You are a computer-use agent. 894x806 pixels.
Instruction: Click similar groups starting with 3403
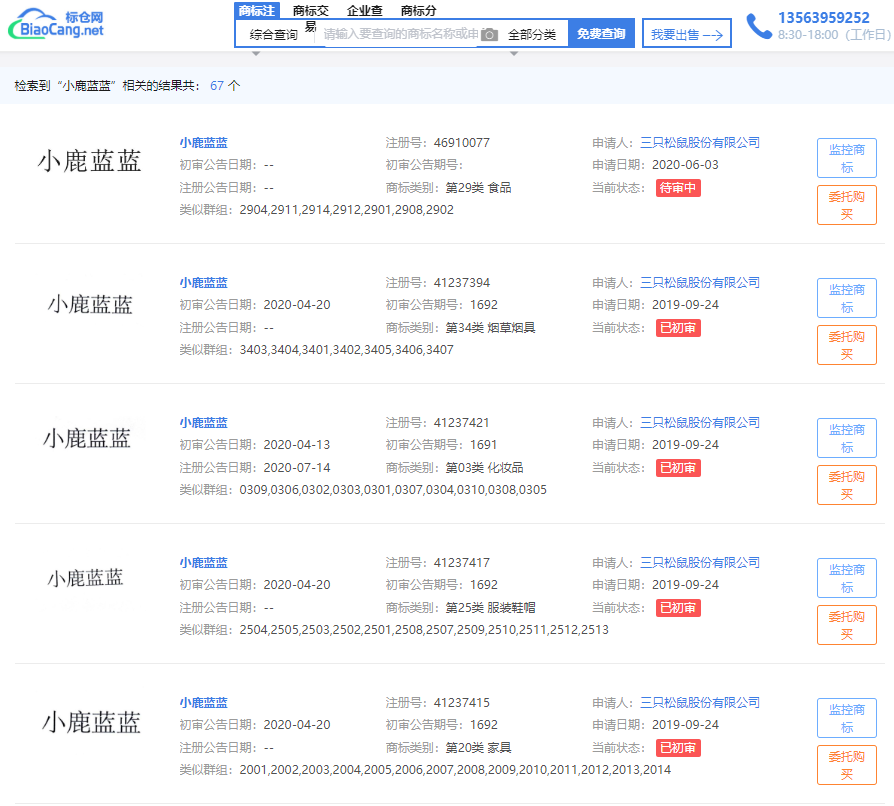347,350
